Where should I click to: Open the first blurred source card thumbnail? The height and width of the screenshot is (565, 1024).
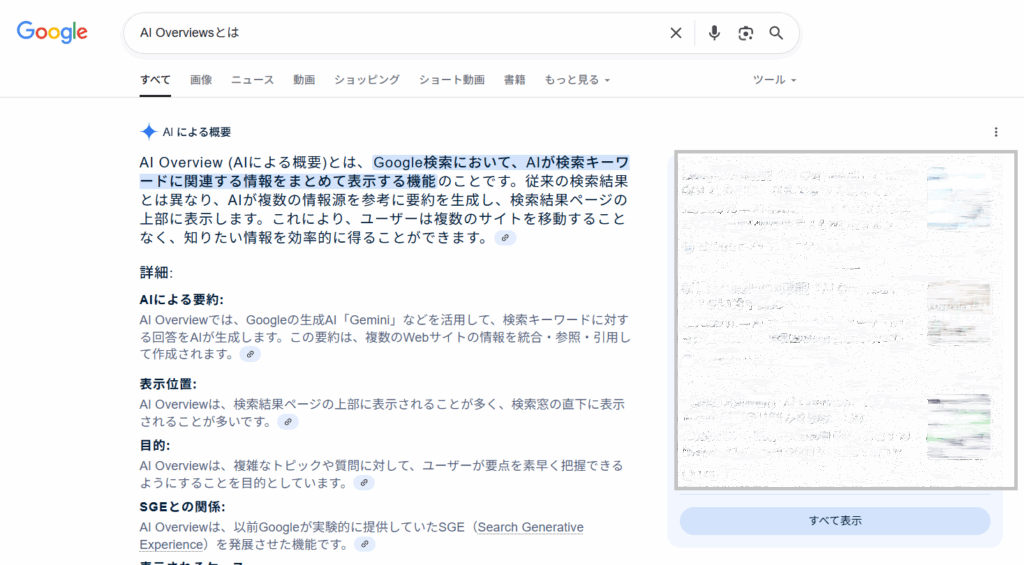click(959, 197)
